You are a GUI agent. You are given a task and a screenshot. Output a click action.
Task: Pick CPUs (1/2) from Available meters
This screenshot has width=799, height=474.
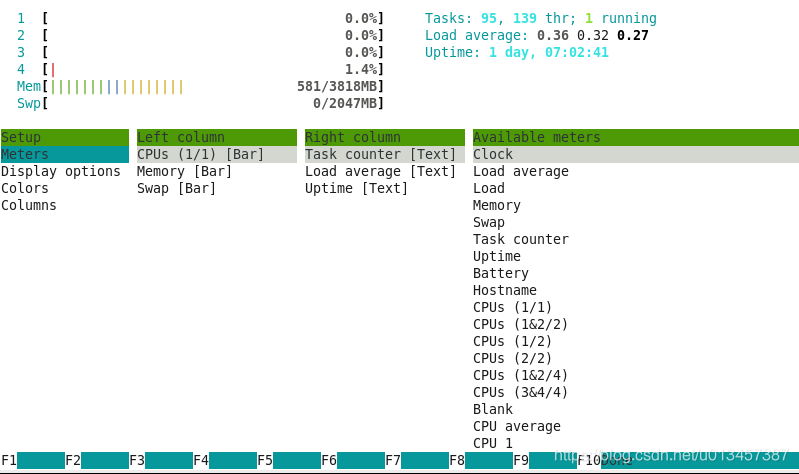click(x=512, y=341)
